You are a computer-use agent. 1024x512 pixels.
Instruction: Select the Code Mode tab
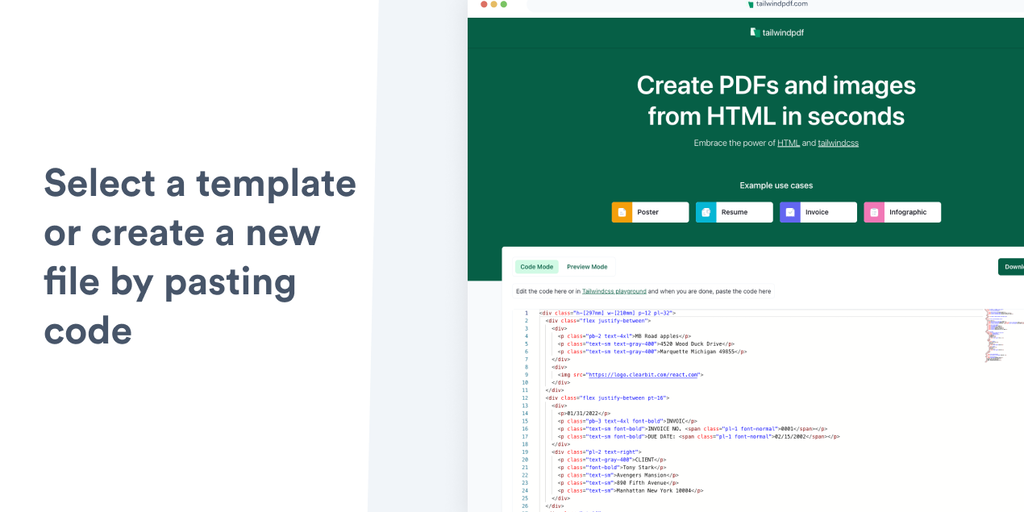tap(537, 267)
